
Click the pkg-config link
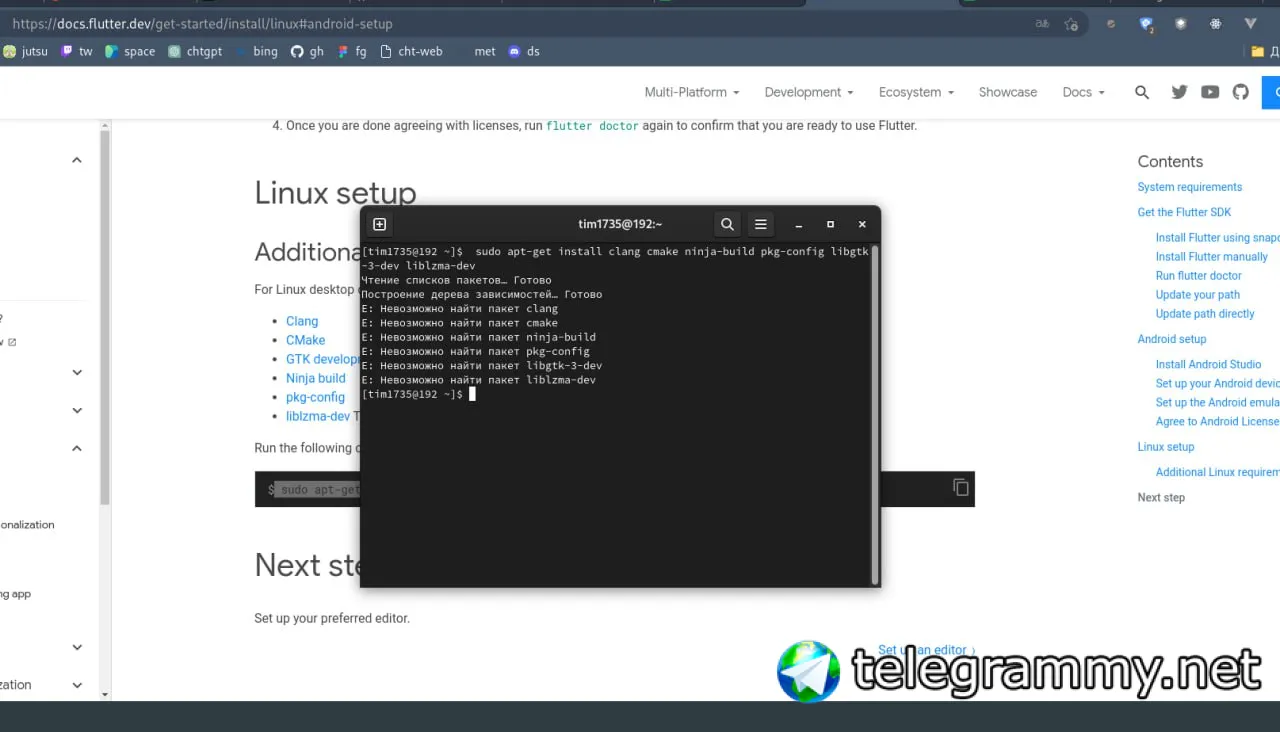(315, 397)
